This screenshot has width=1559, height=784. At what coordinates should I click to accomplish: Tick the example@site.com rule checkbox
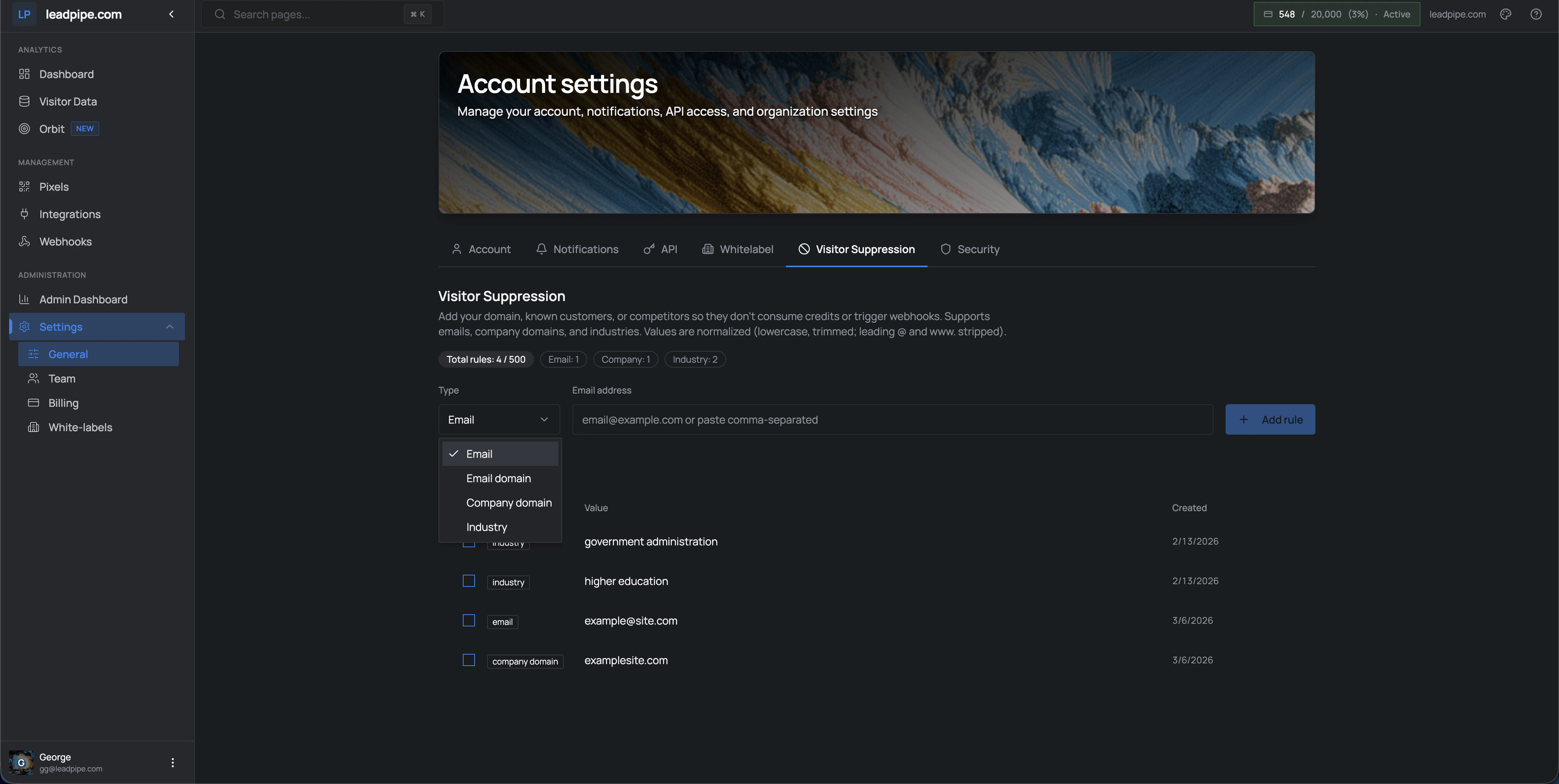click(x=469, y=621)
